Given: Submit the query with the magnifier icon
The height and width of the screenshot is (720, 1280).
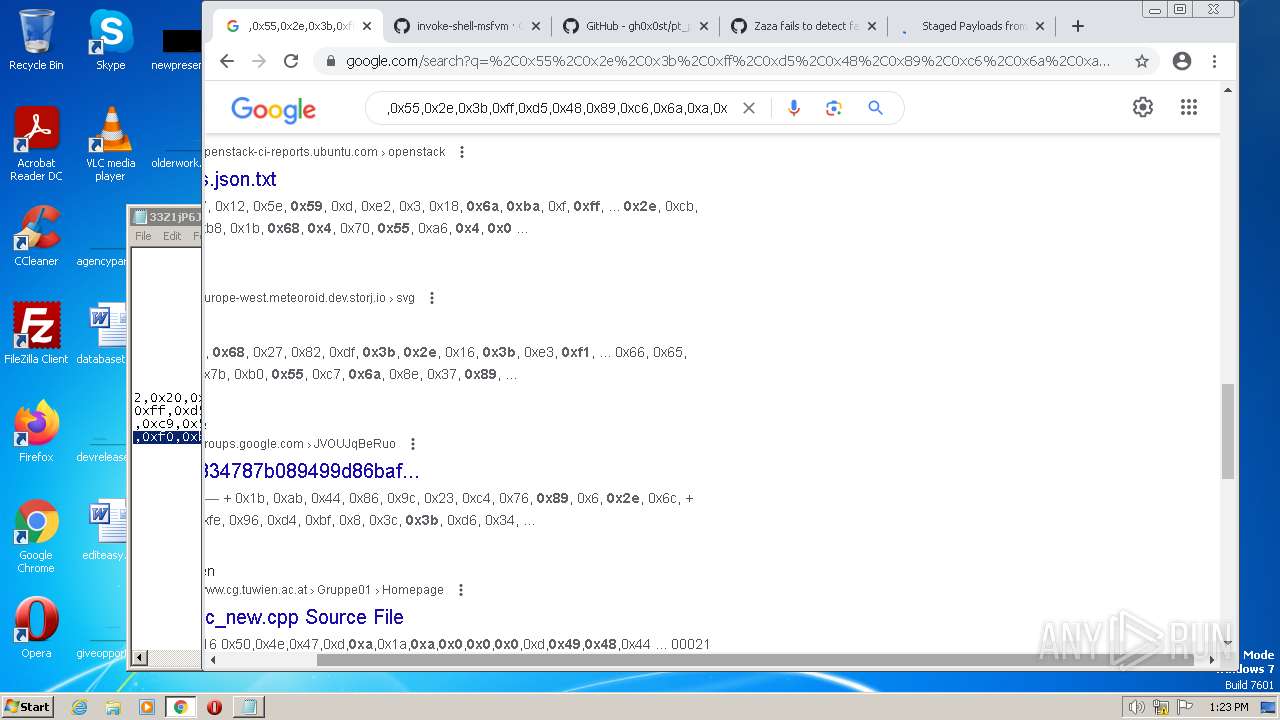Looking at the screenshot, I should coord(875,108).
